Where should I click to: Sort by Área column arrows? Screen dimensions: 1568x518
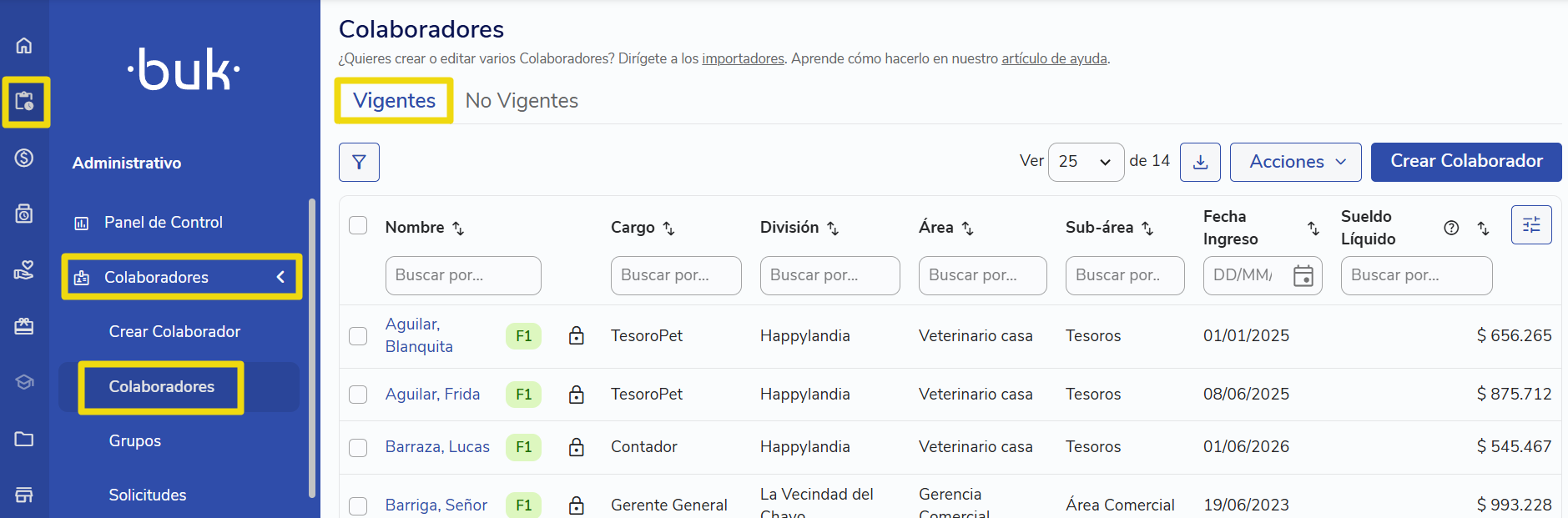[x=967, y=228]
